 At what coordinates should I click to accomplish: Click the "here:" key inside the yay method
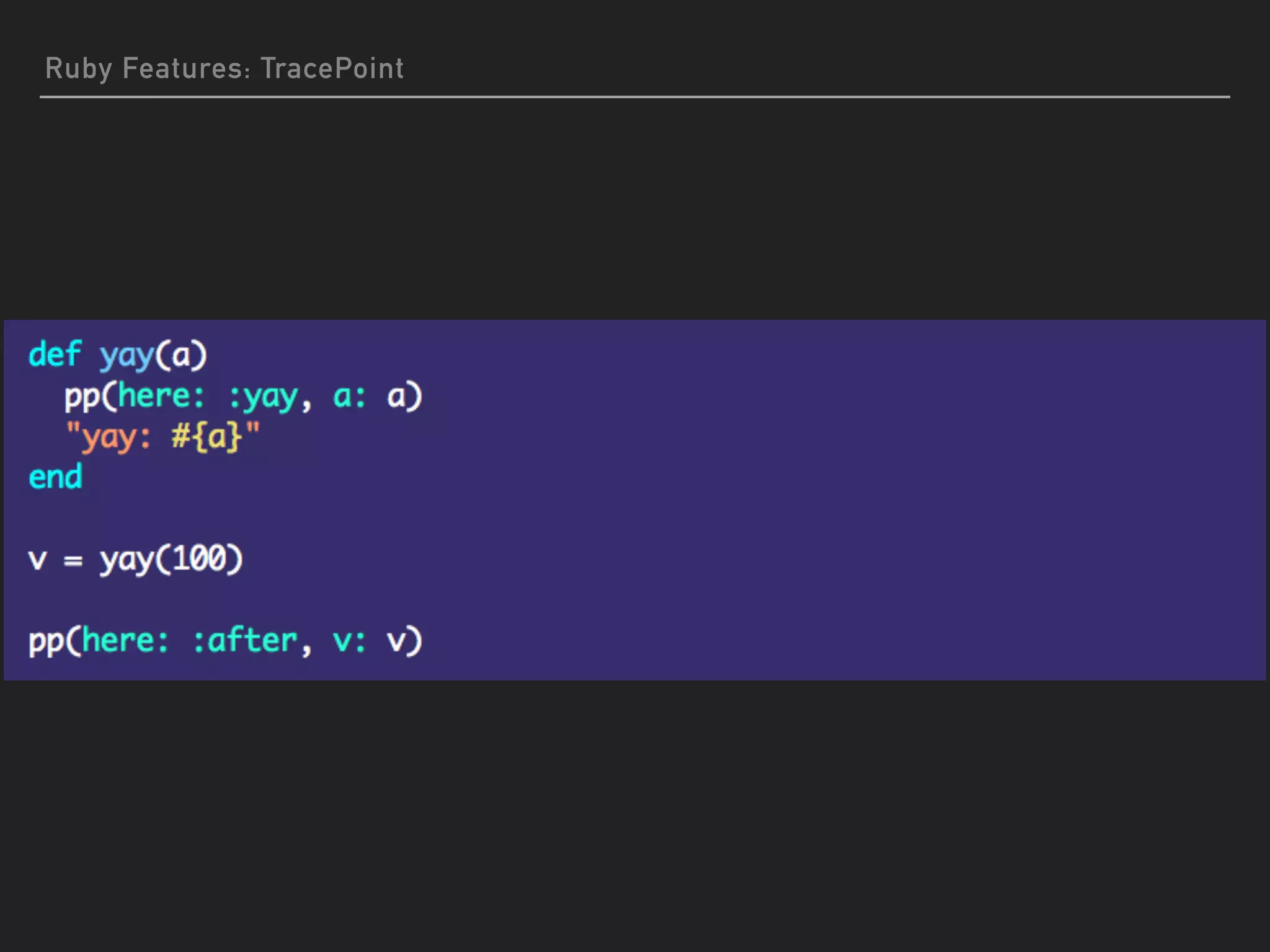click(x=161, y=396)
